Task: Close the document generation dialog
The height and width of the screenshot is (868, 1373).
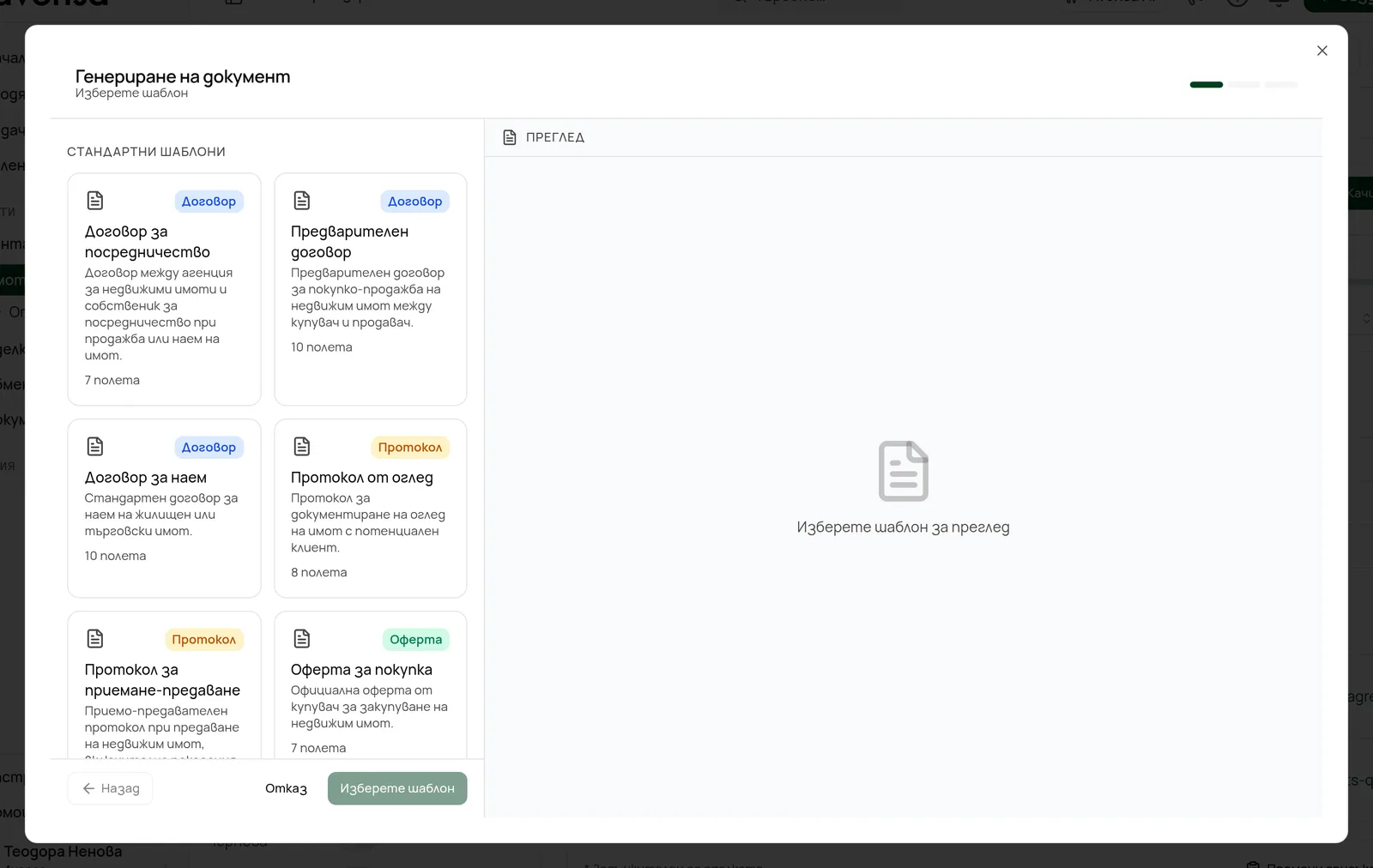Action: pos(1322,51)
